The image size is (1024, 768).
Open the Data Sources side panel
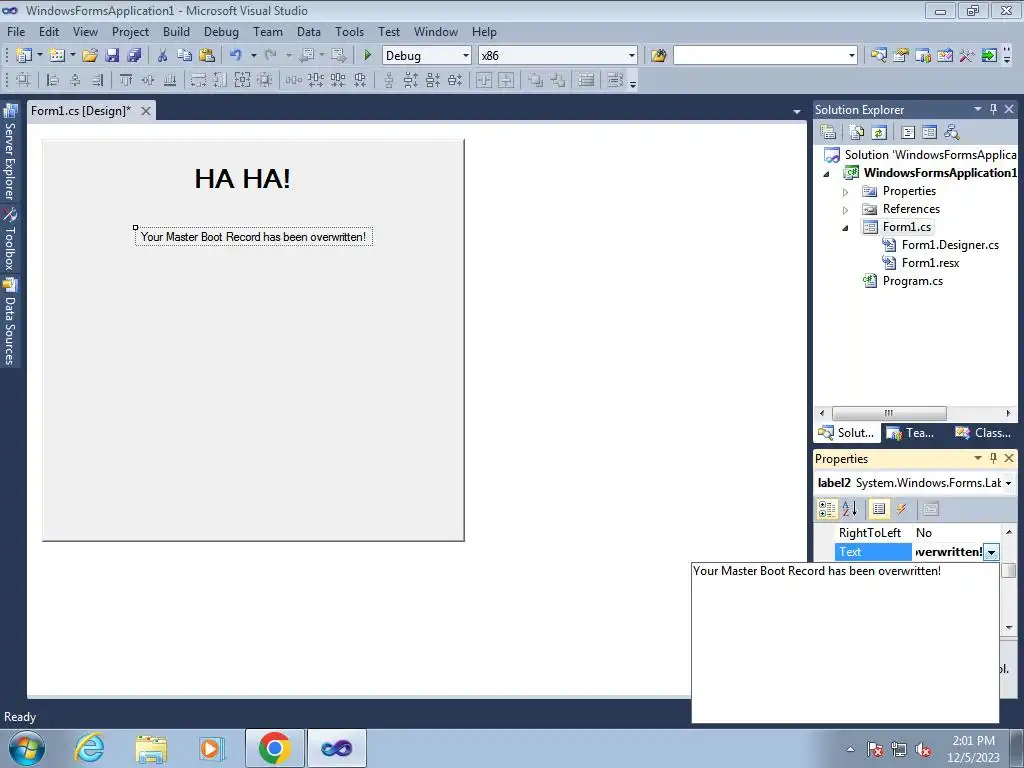click(10, 321)
